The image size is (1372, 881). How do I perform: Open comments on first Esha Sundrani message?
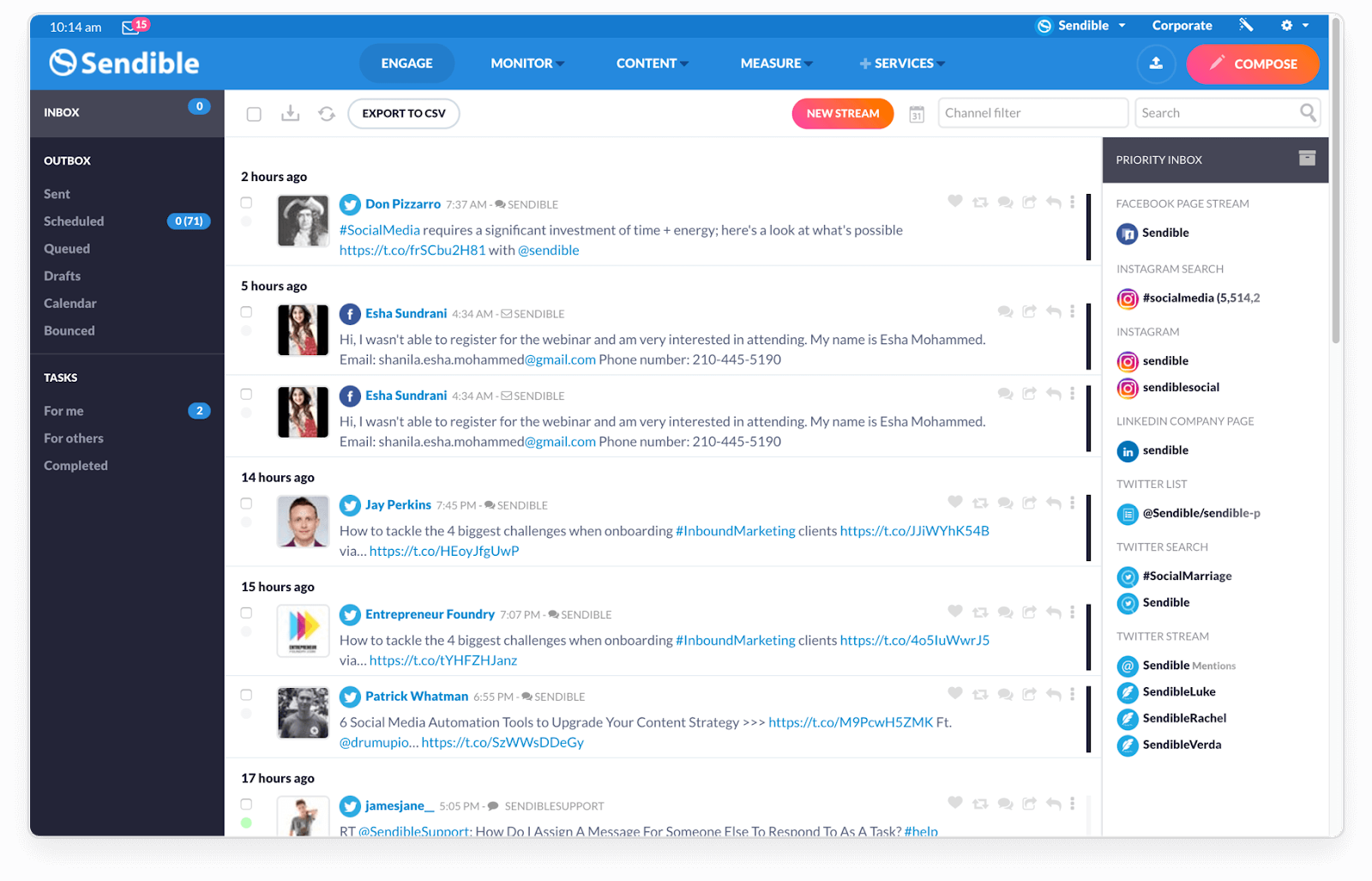tap(1005, 311)
